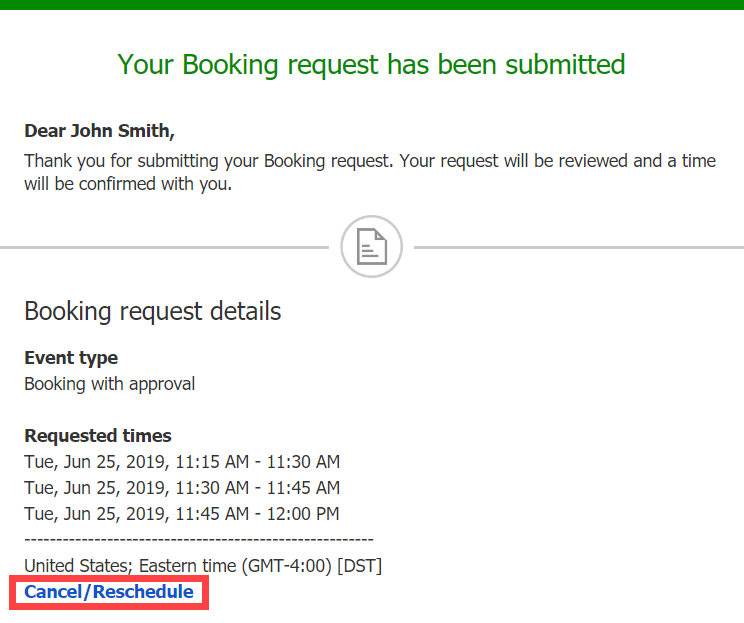
Task: Click the Cancel/Reschedule link
Action: 109,592
